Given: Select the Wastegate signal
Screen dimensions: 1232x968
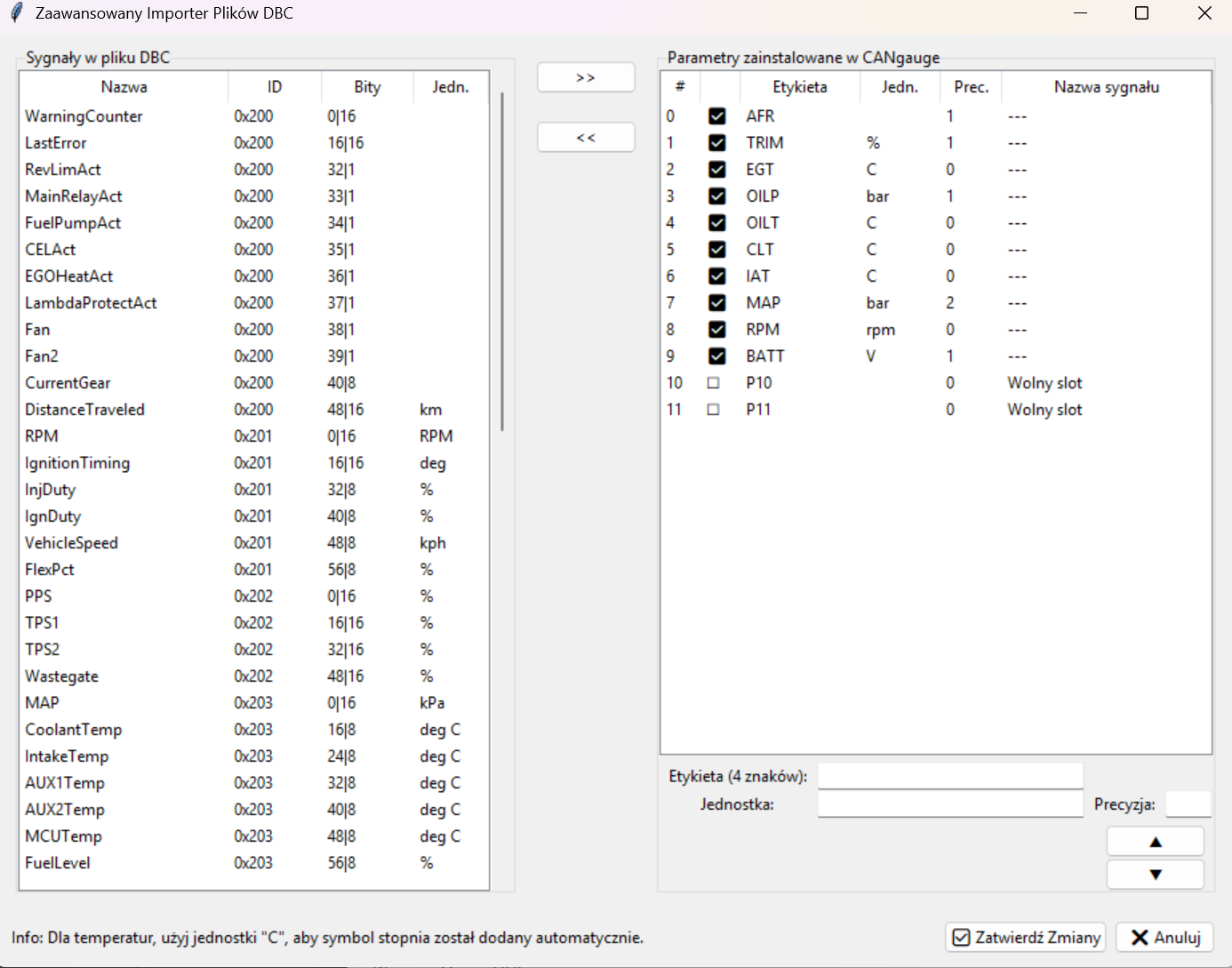Looking at the screenshot, I should coord(254,676).
